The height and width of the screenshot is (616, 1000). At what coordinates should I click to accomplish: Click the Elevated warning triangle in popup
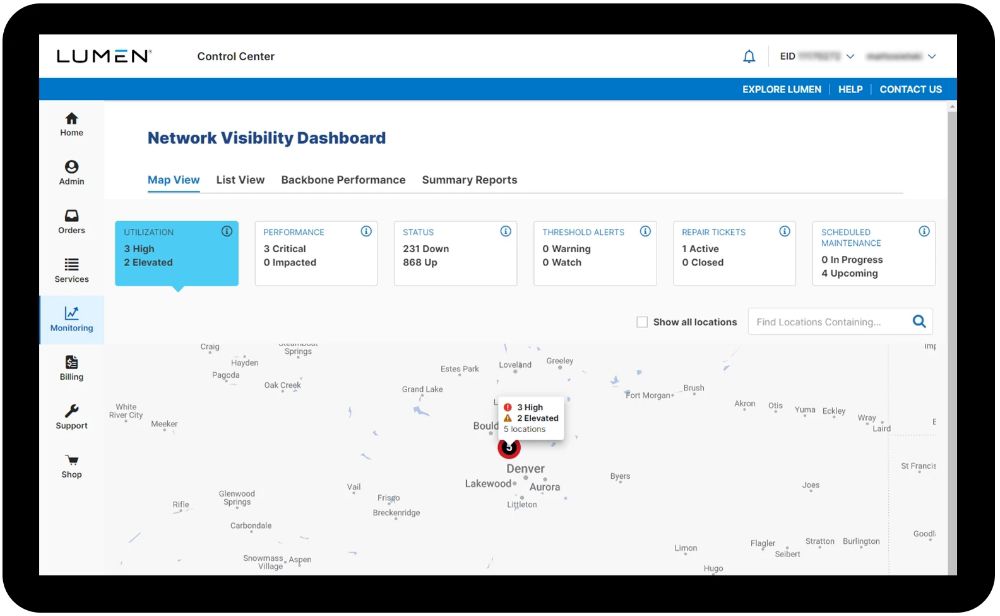[x=508, y=418]
